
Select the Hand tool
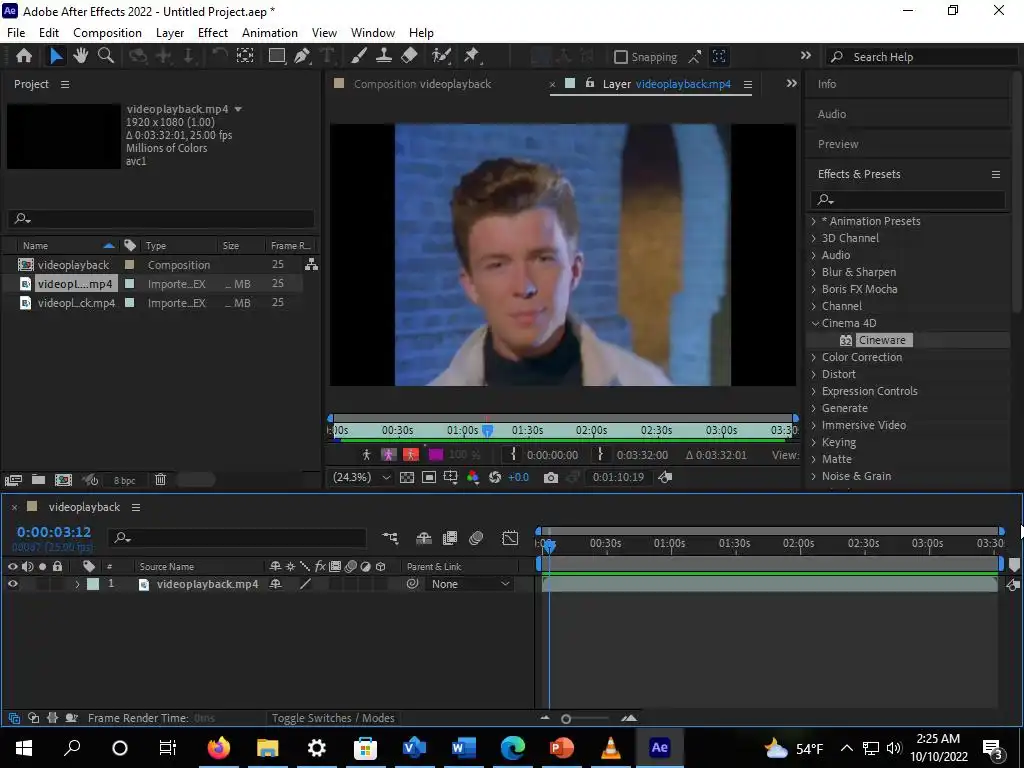click(x=80, y=56)
